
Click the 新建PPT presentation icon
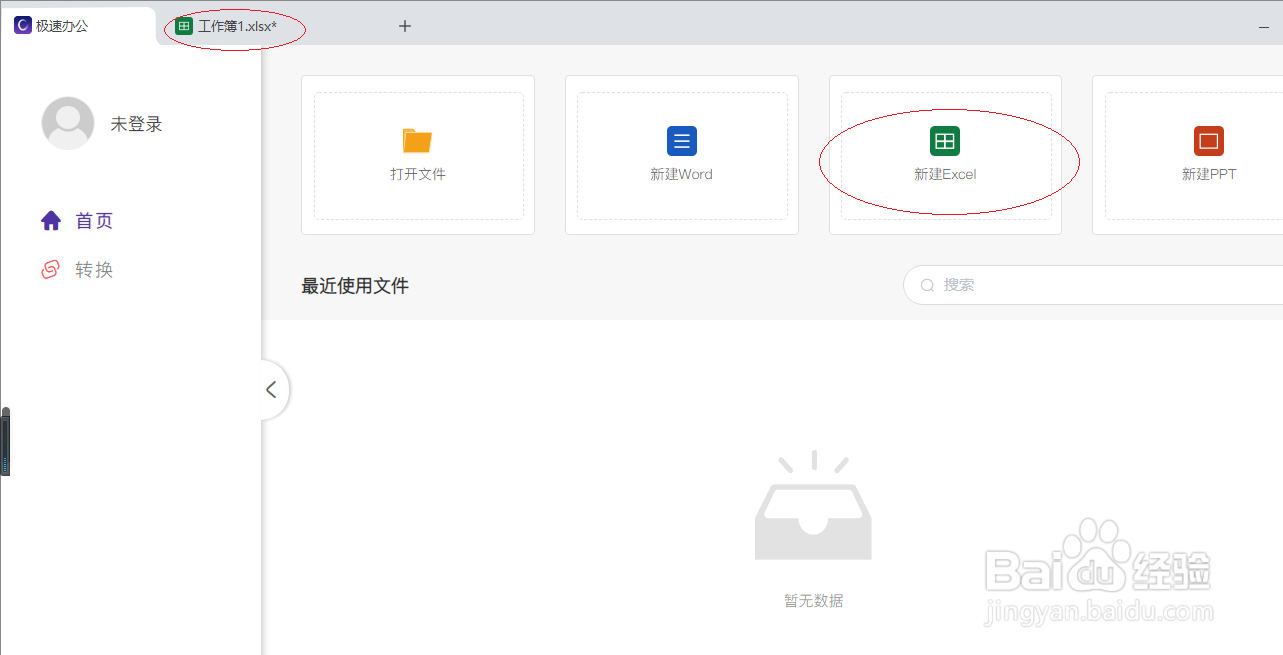pyautogui.click(x=1209, y=141)
